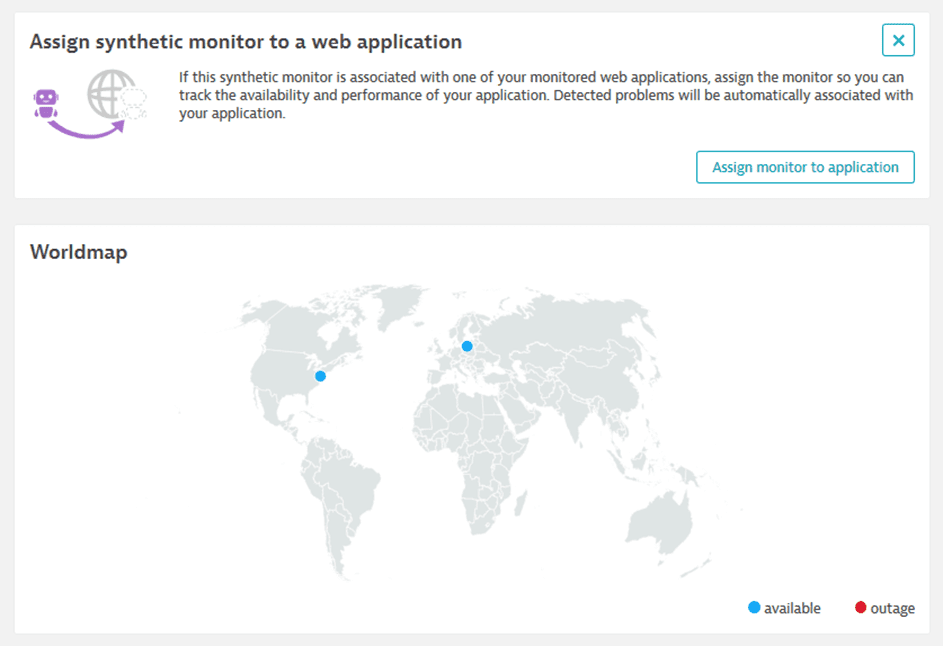Select the blue available dot in Europe

pyautogui.click(x=467, y=346)
